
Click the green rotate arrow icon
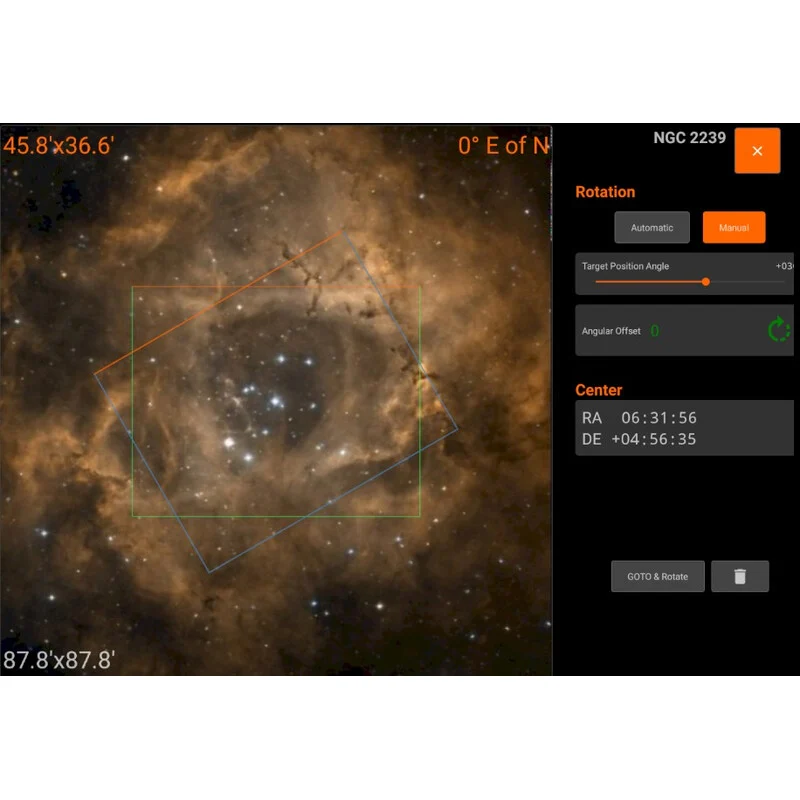(x=778, y=330)
